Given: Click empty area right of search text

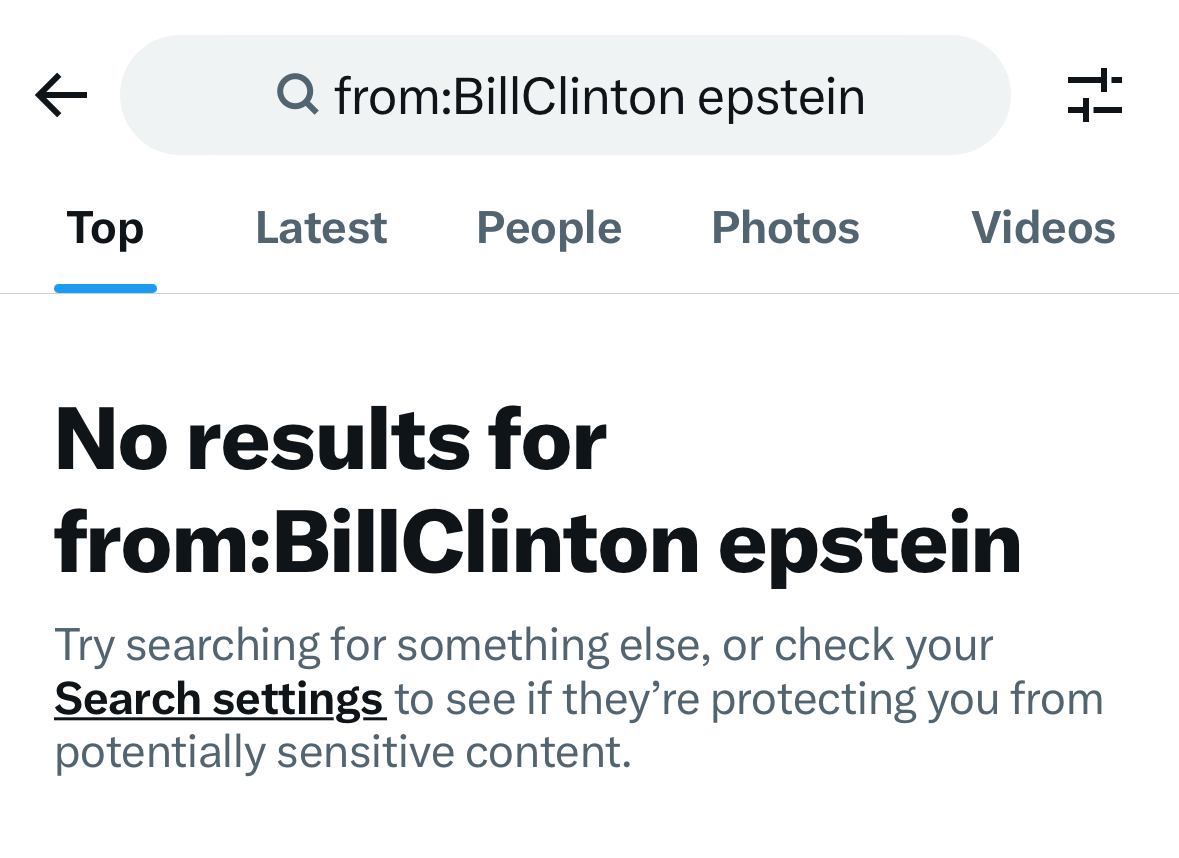Looking at the screenshot, I should click(936, 95).
